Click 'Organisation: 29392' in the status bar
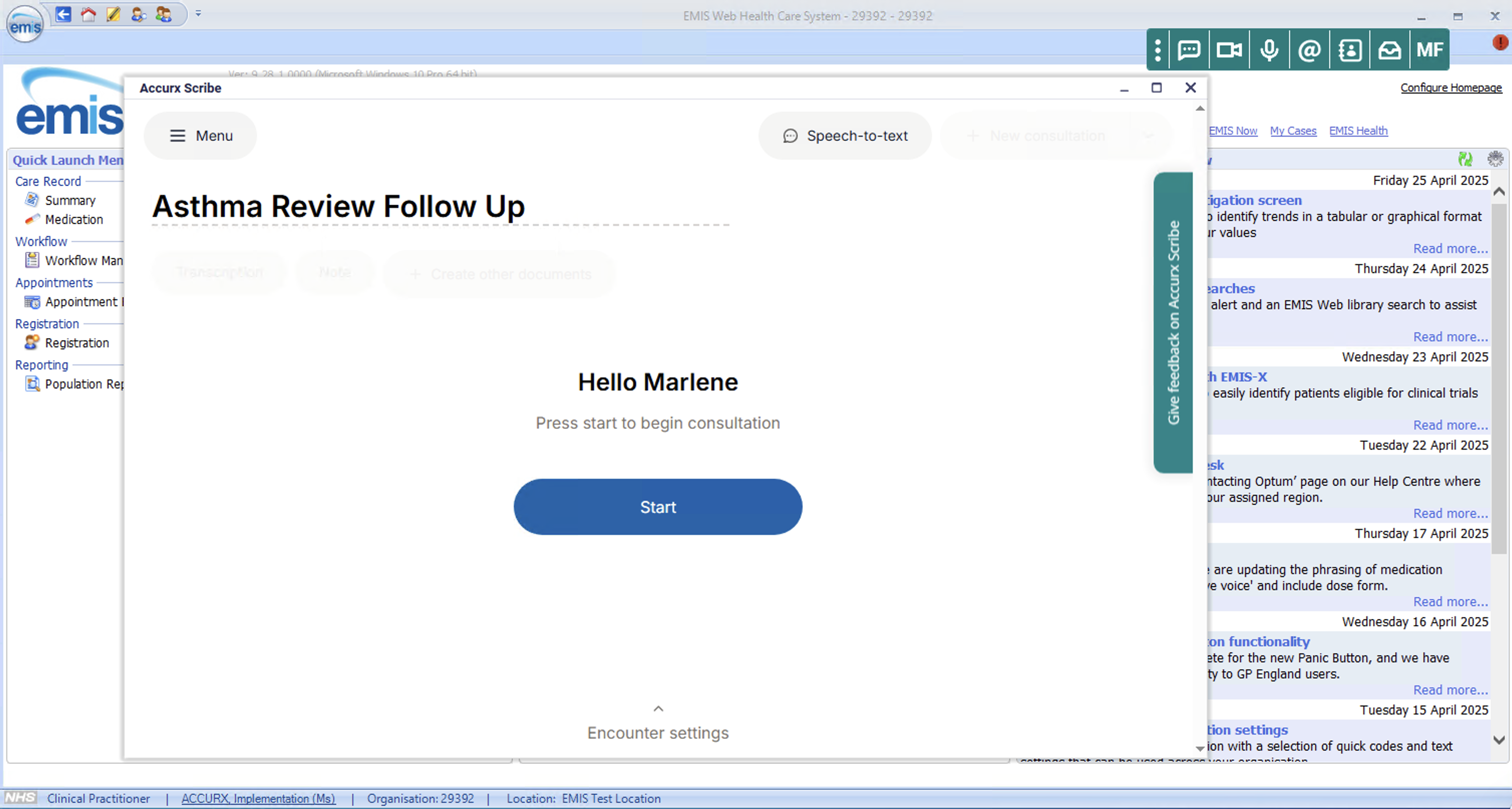This screenshot has height=809, width=1512. [420, 798]
